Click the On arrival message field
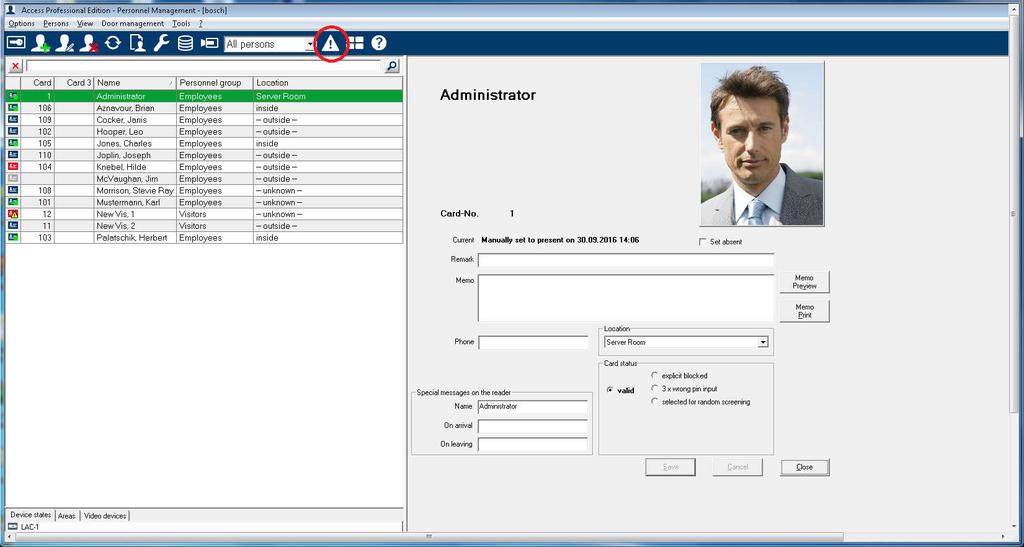The height and width of the screenshot is (547, 1024). click(x=533, y=426)
